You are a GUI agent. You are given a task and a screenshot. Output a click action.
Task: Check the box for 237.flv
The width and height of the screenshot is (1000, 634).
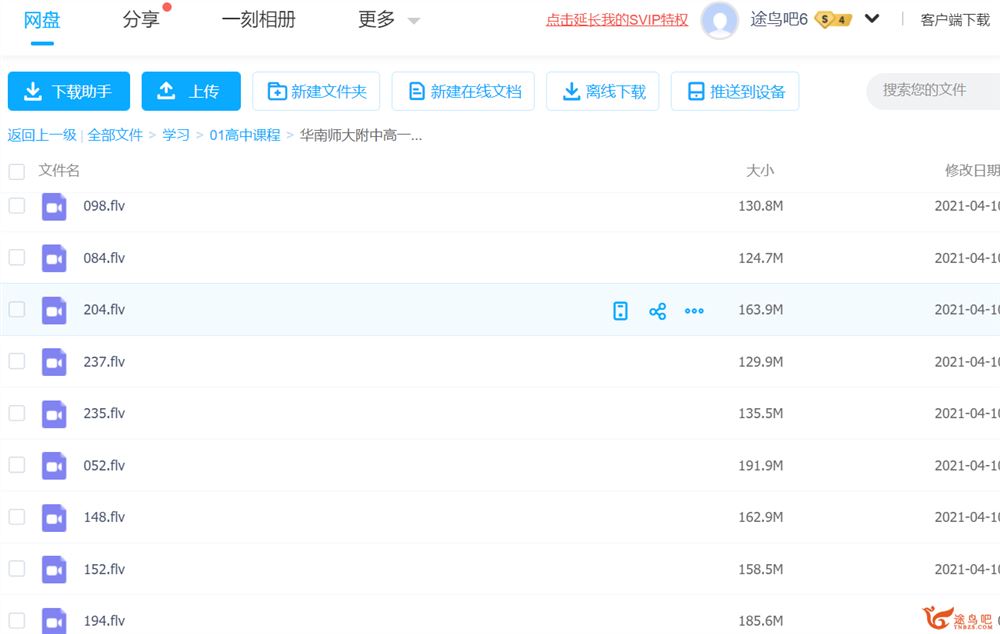point(17,361)
